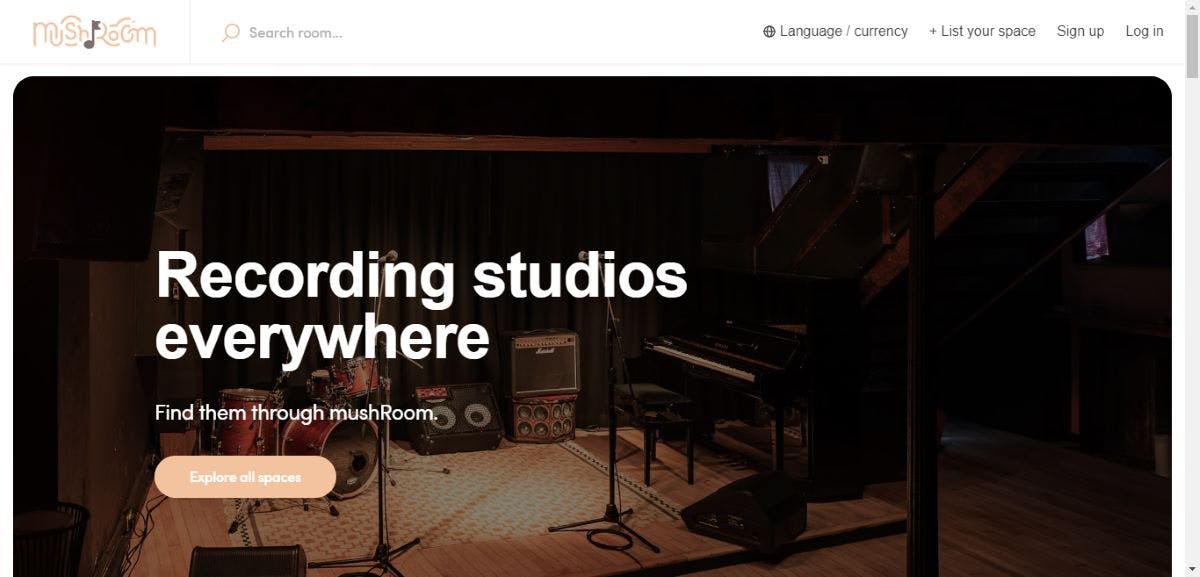Open the Language / currency selector
The width and height of the screenshot is (1200, 577).
click(x=835, y=31)
